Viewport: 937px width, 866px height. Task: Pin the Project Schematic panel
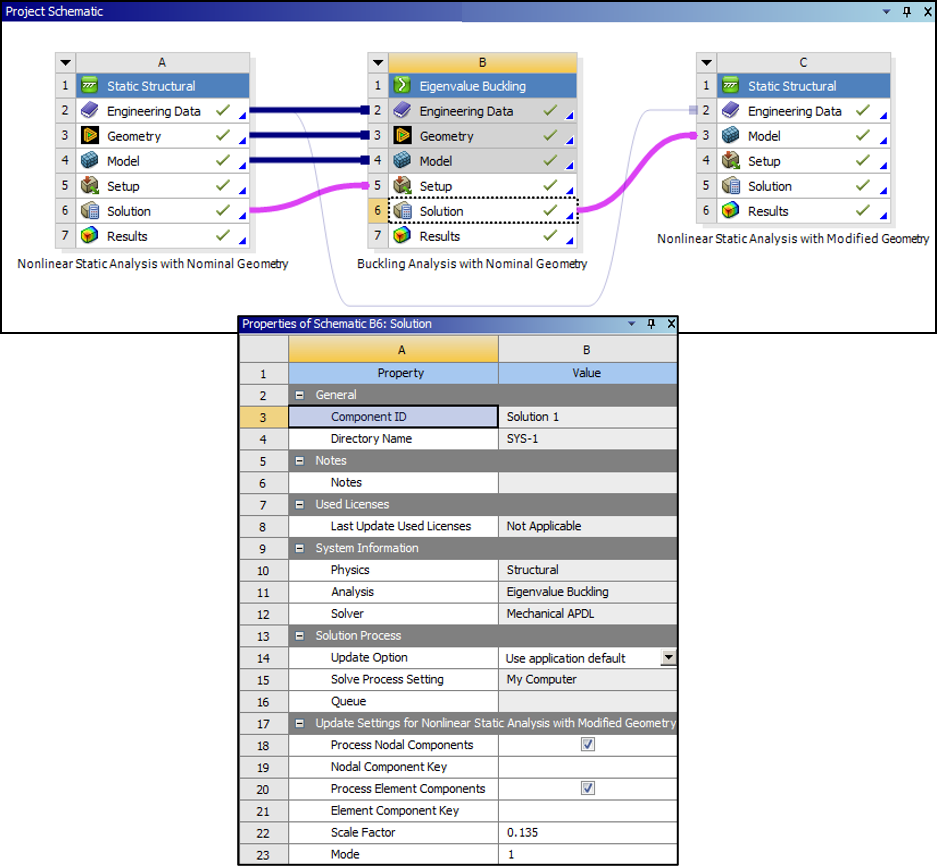(x=907, y=11)
